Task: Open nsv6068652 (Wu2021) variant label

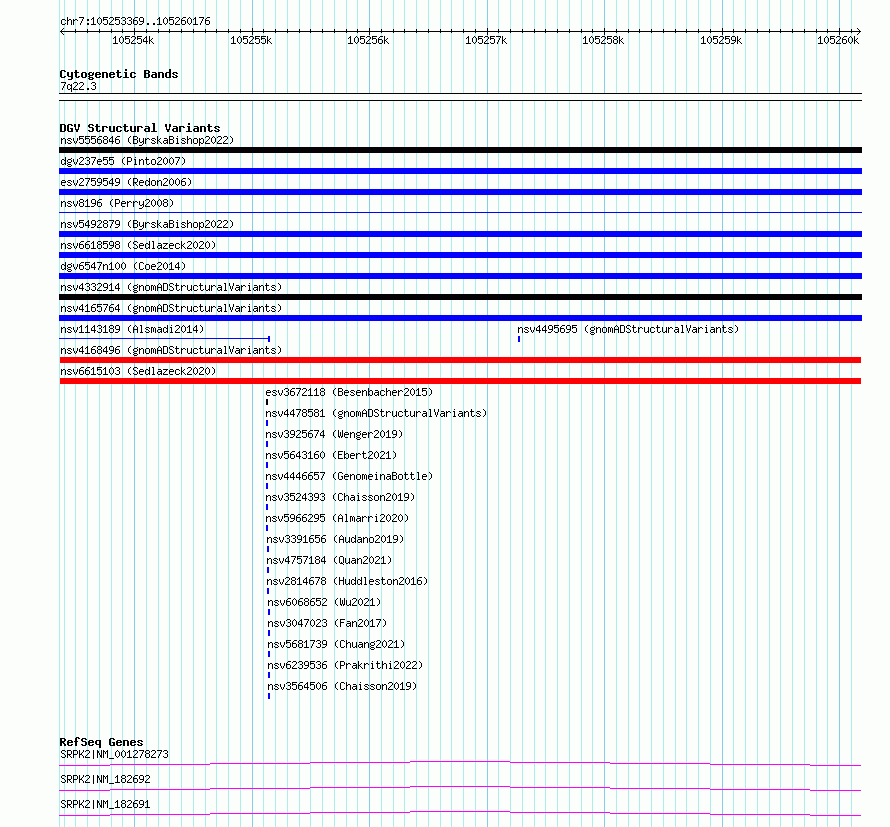Action: [324, 602]
